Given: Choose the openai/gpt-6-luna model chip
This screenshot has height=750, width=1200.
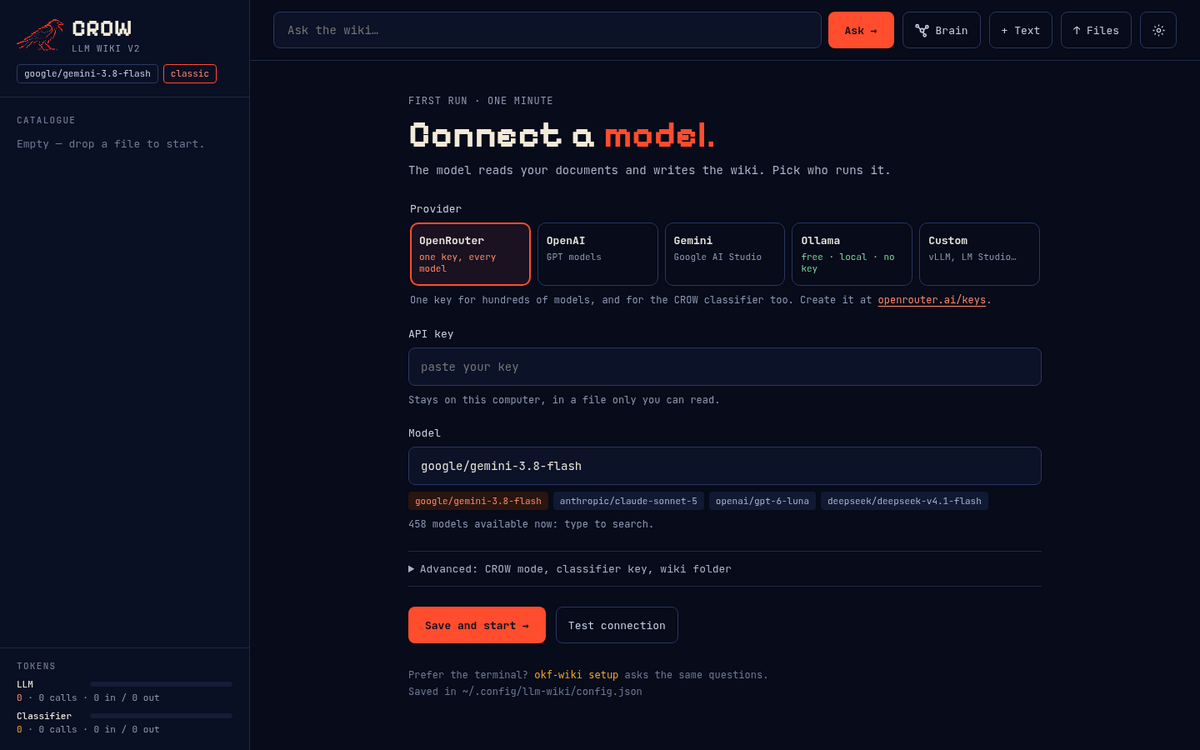Looking at the screenshot, I should [x=763, y=501].
